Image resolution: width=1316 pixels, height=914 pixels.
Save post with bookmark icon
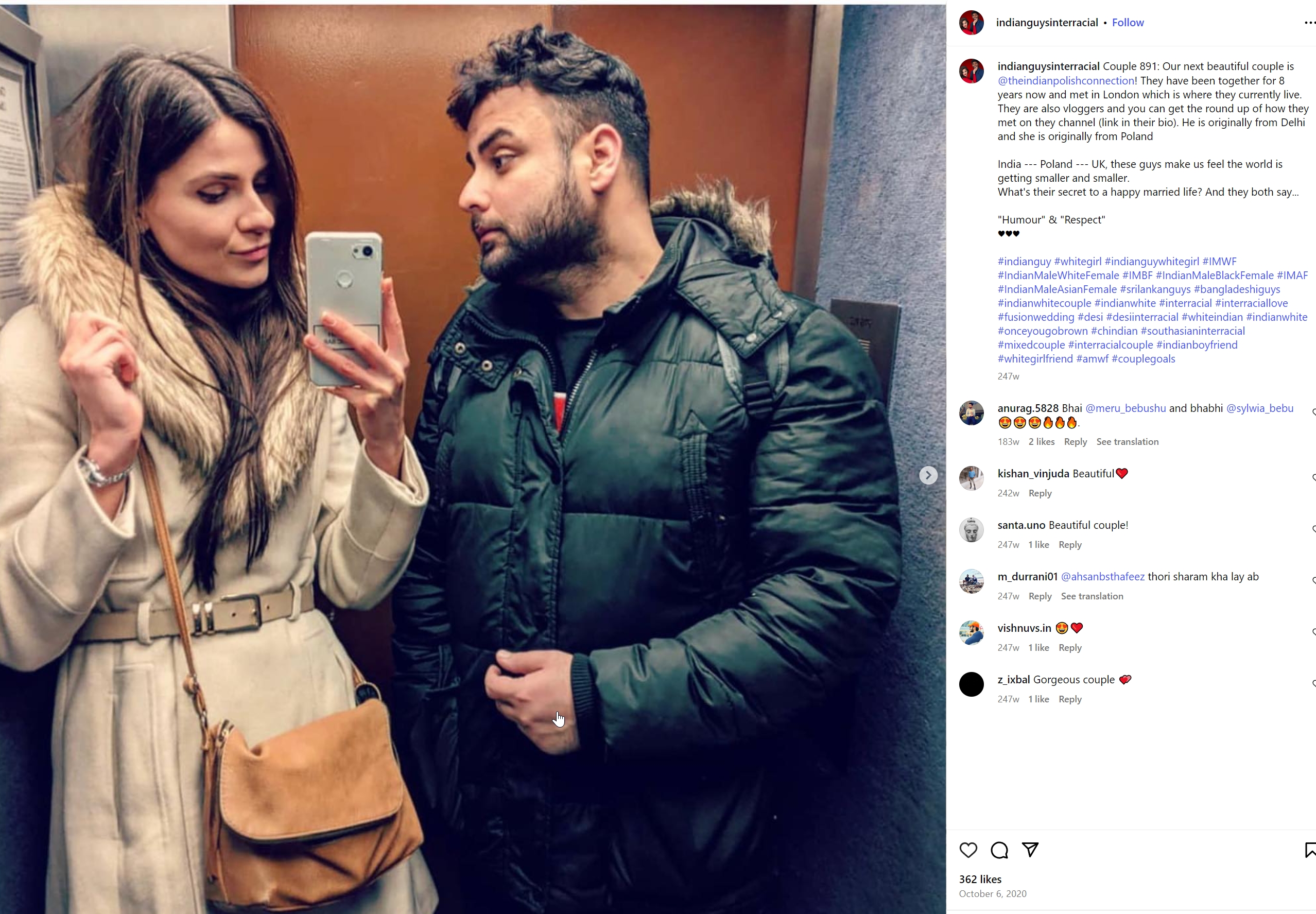(x=1310, y=850)
